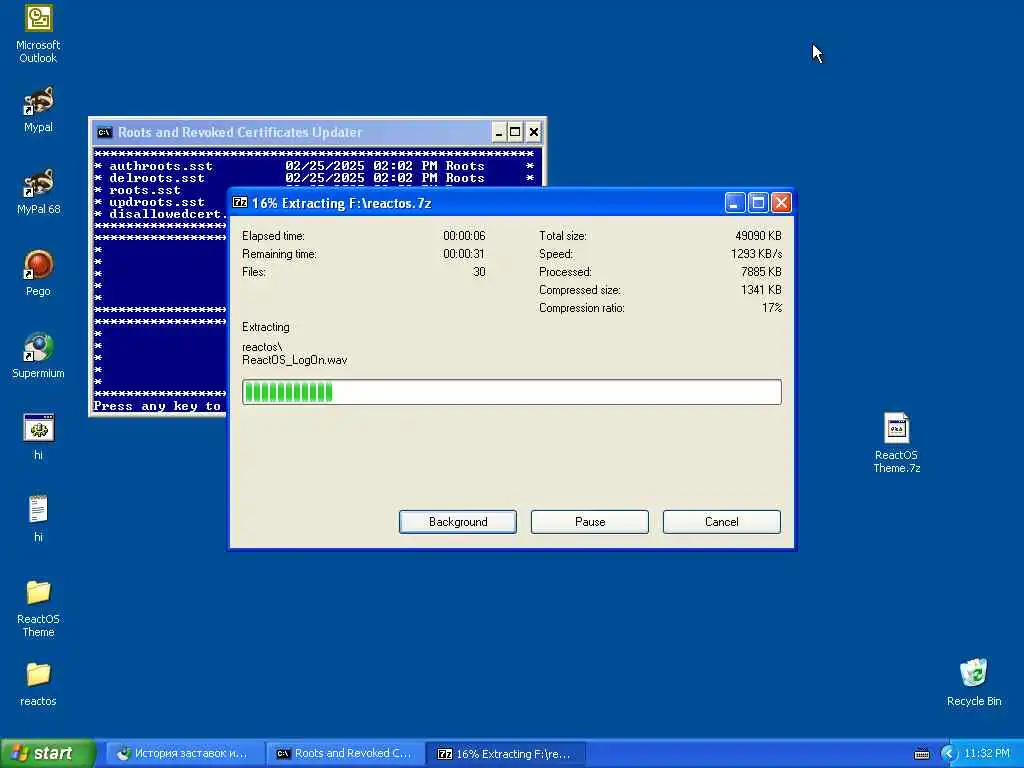Screen dimensions: 1024x768
Task: Open the Mypal desktop shortcut
Action: pyautogui.click(x=38, y=109)
